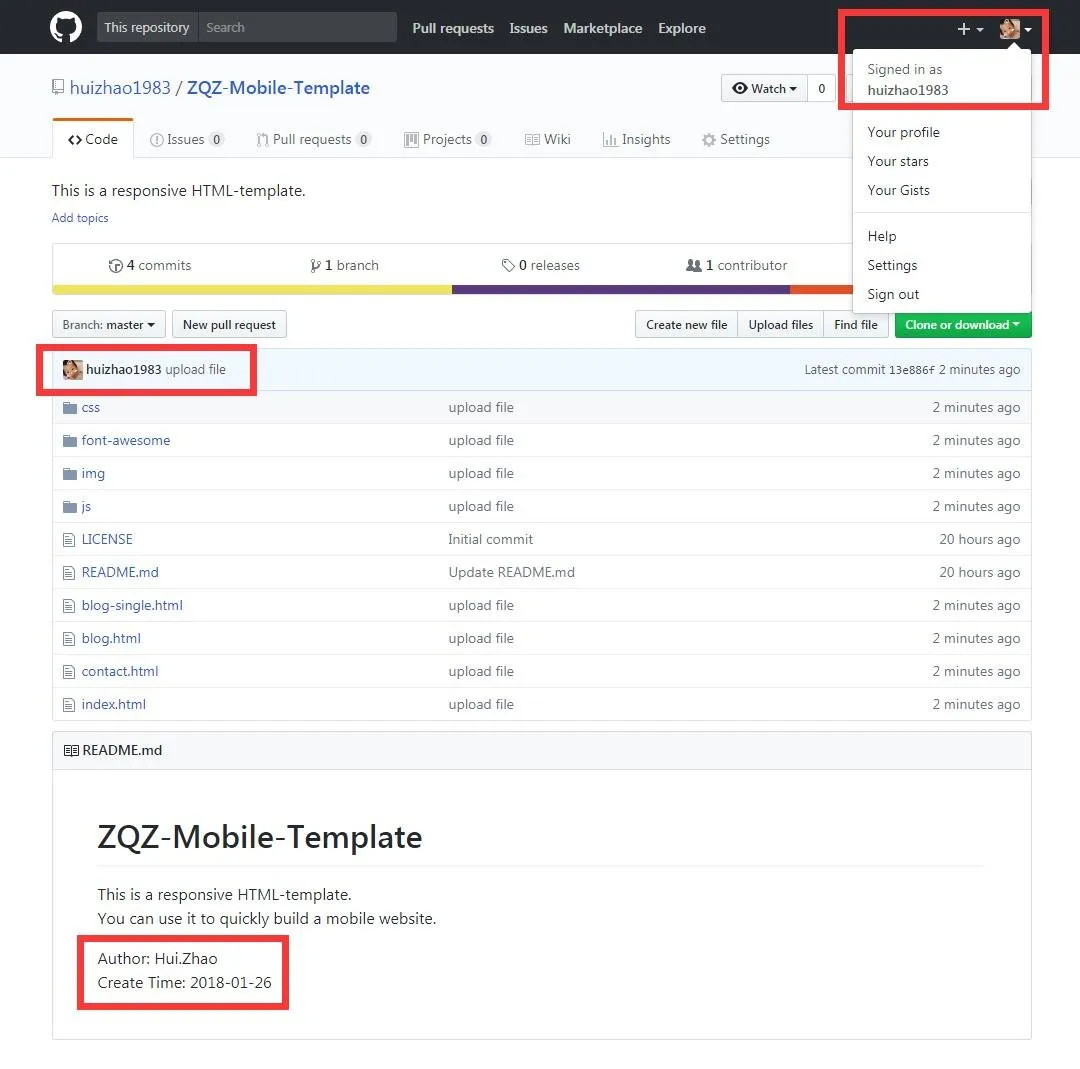
Task: Click the Upload files button
Action: 780,324
